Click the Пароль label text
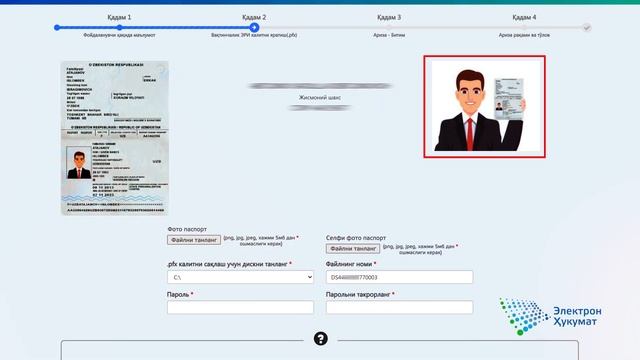This screenshot has height=360, width=640. 178,294
